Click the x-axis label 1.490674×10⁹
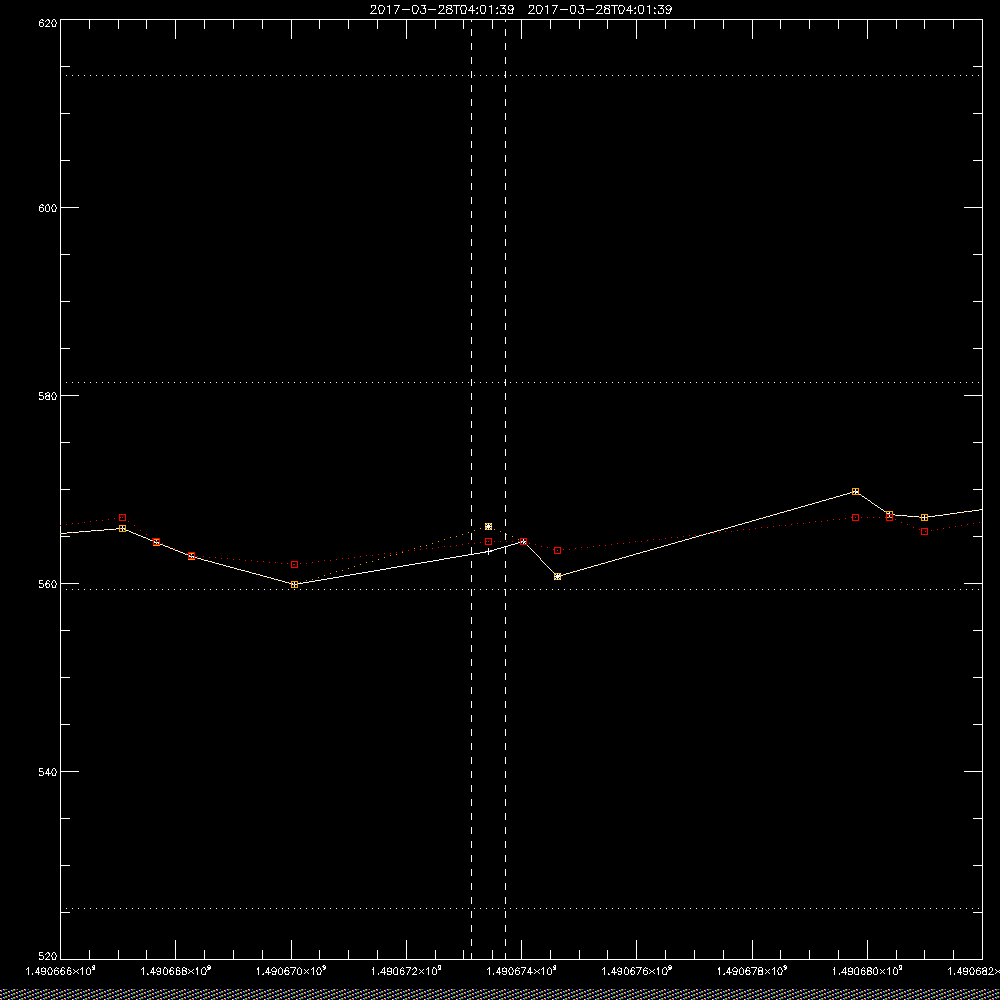1000x1000 pixels. [521, 971]
